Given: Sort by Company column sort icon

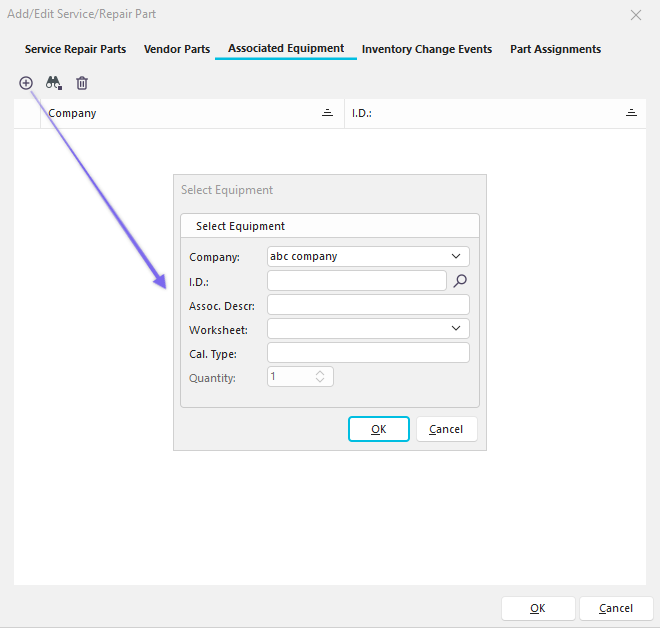Looking at the screenshot, I should (x=327, y=113).
